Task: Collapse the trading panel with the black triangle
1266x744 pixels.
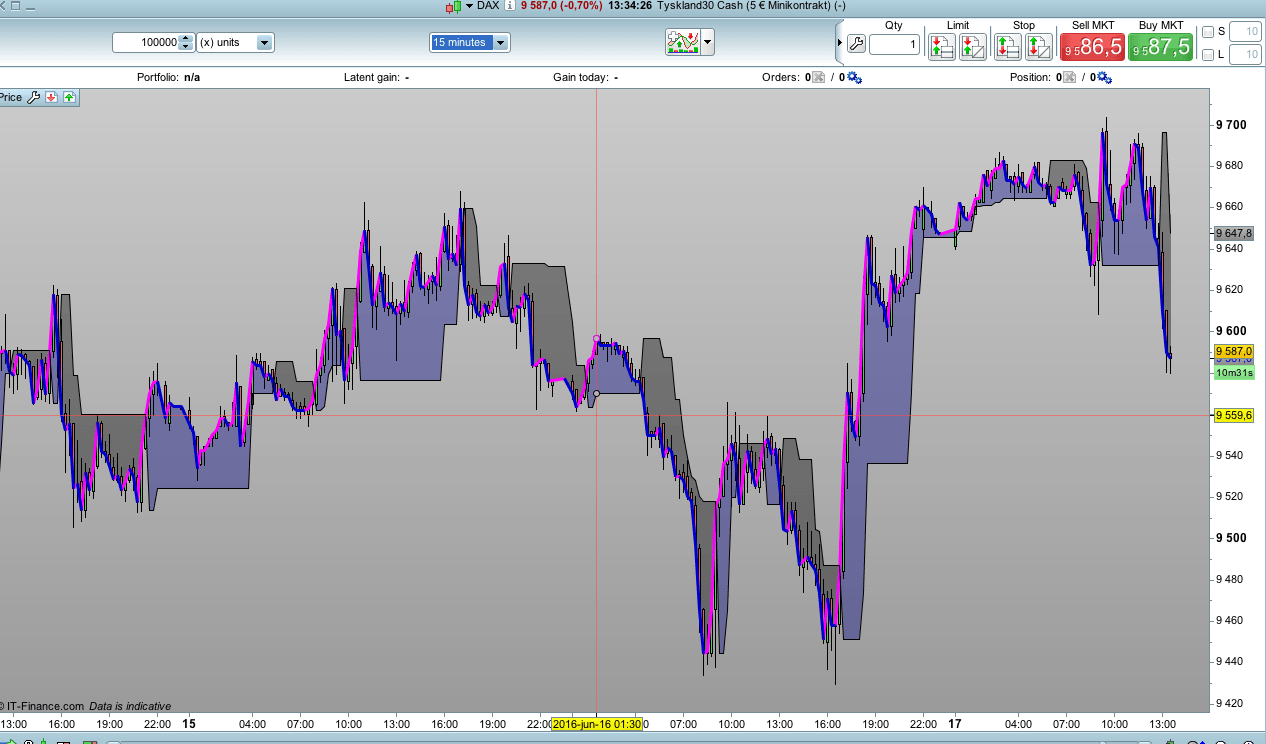Action: 840,43
